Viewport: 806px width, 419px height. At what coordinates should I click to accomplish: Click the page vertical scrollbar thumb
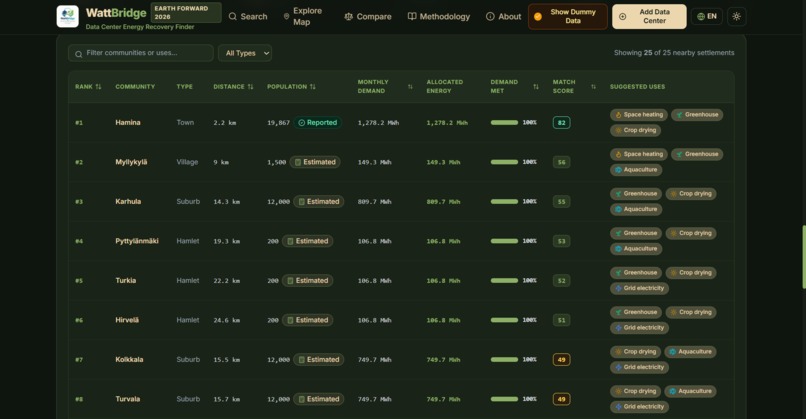click(x=803, y=257)
